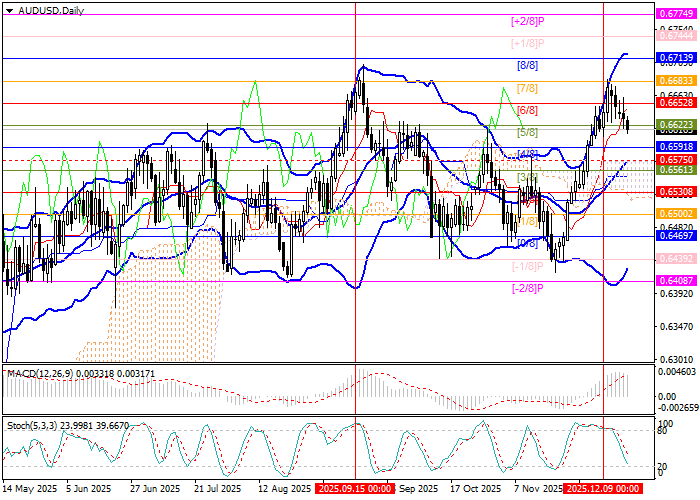Viewport: 700px width, 500px height.
Task: Click the [5/8] Murrey level label
Action: 527,133
